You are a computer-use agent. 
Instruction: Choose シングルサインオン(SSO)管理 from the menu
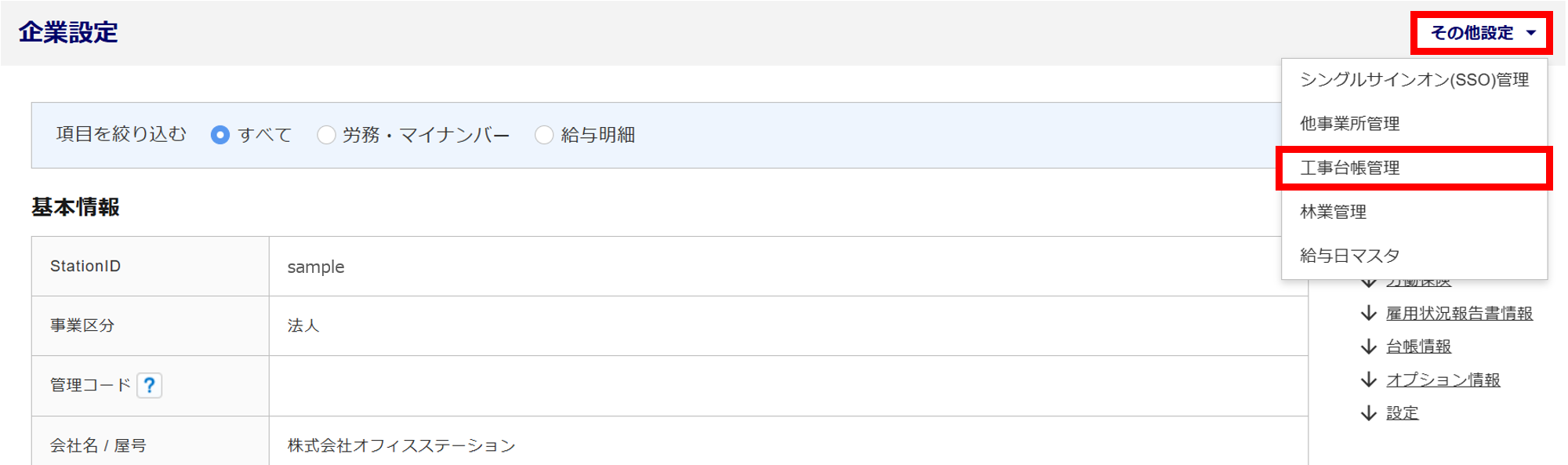pyautogui.click(x=1414, y=80)
